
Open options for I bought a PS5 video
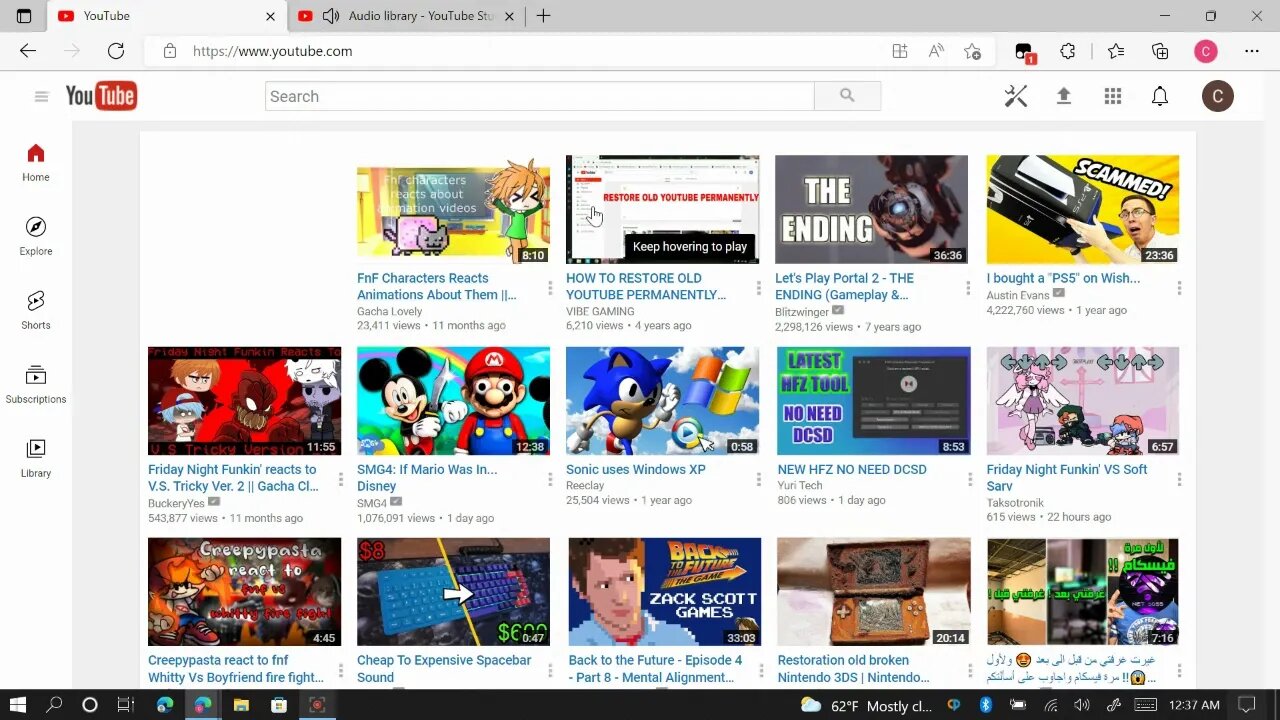tap(1179, 288)
